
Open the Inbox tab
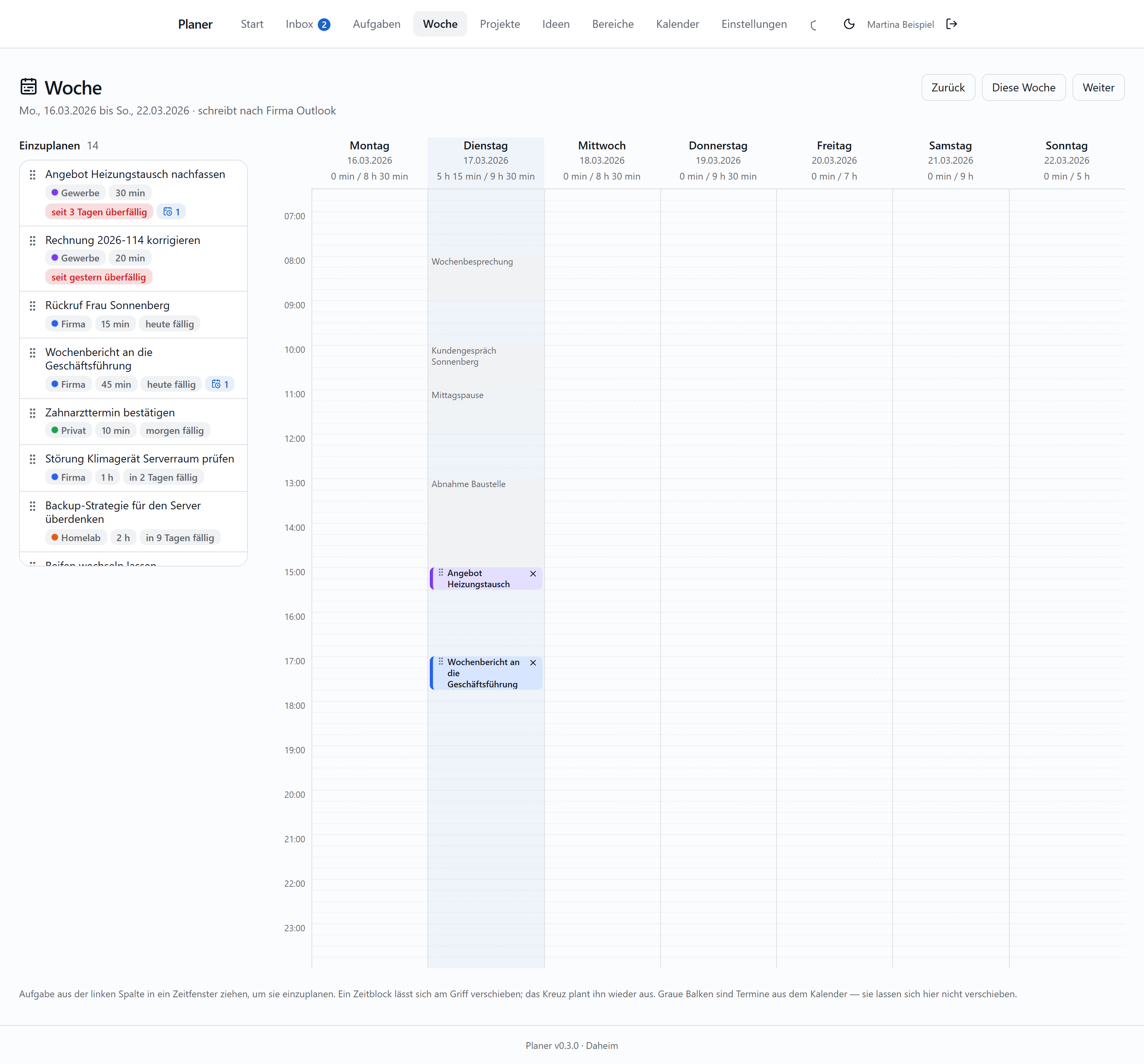[x=308, y=24]
